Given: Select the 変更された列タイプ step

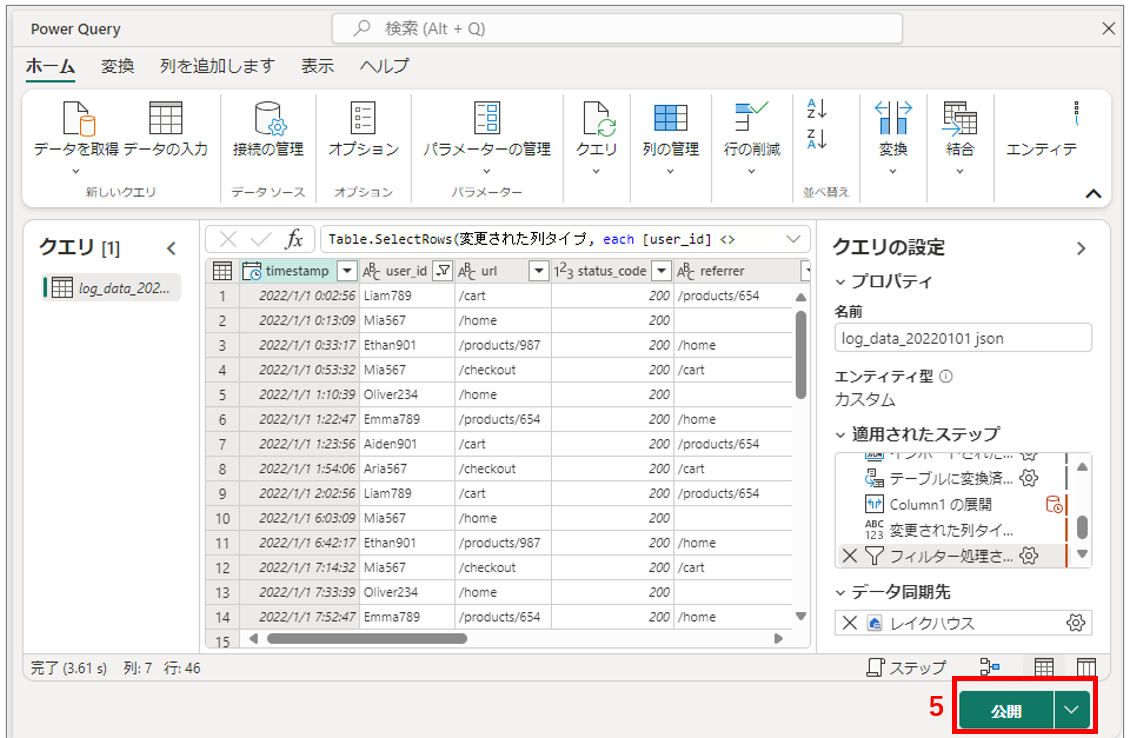Looking at the screenshot, I should pyautogui.click(x=950, y=530).
